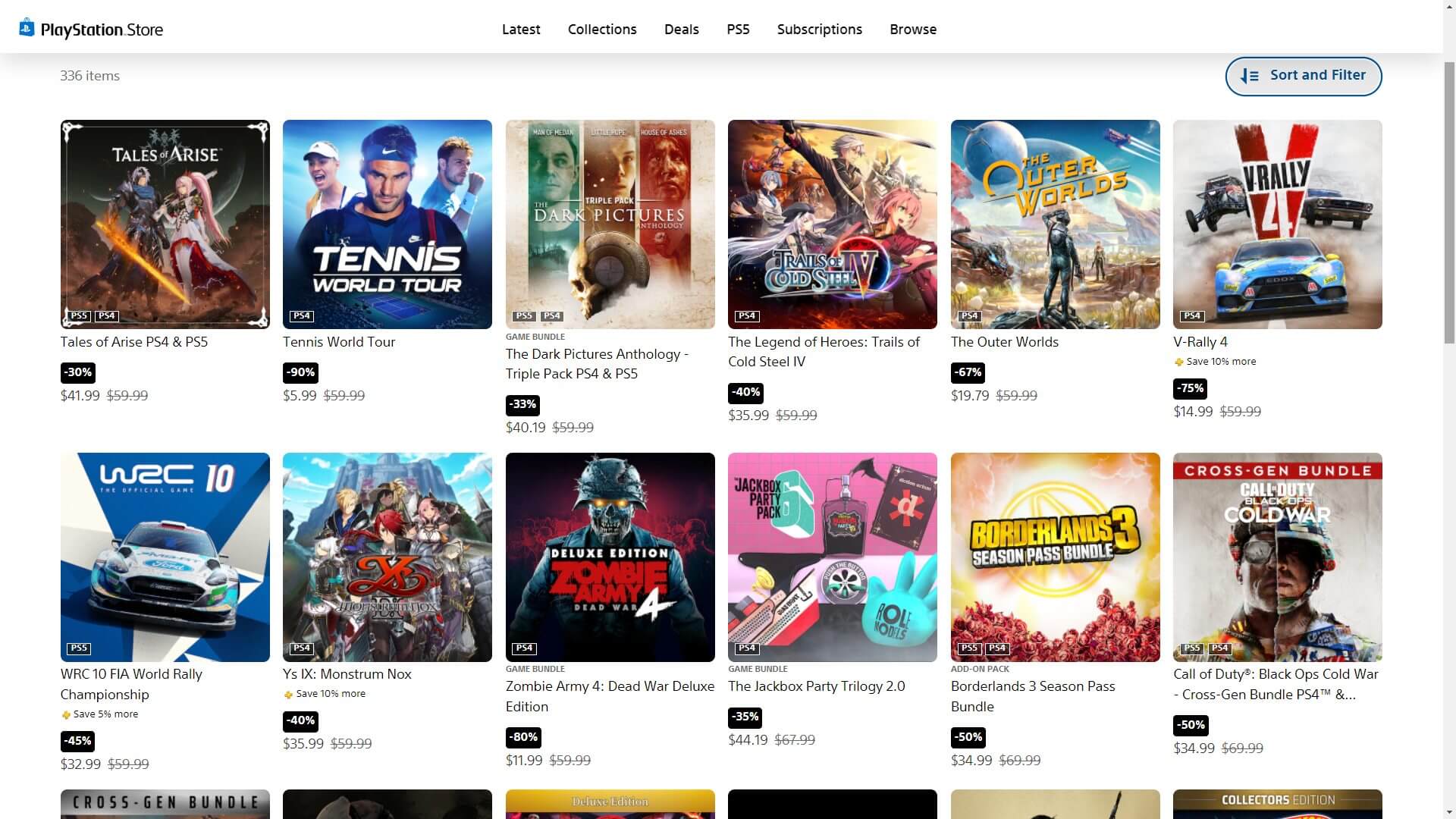This screenshot has width=1456, height=819.
Task: Open the Collections navigation item
Action: point(602,30)
